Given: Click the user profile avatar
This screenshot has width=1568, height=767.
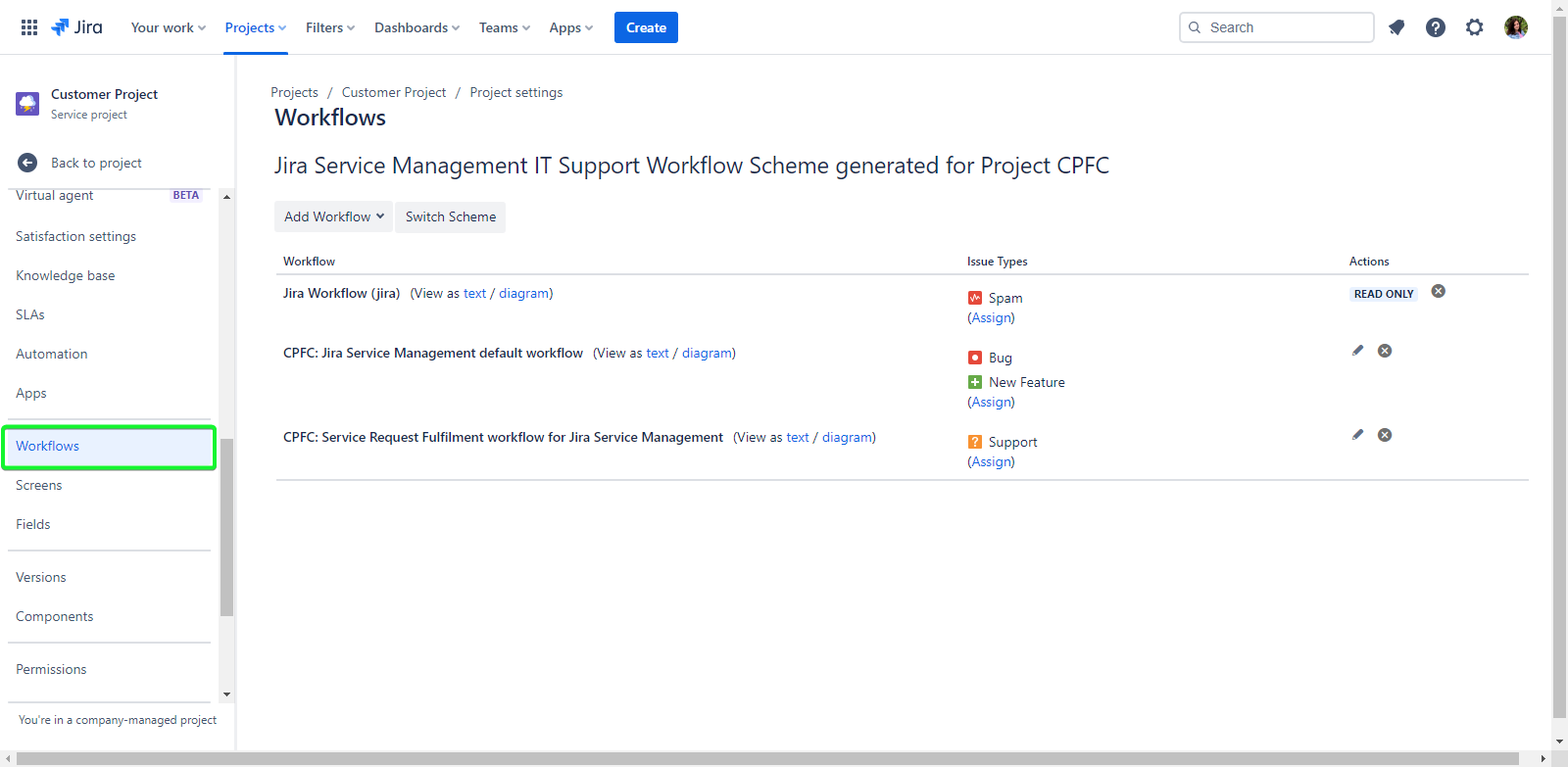Looking at the screenshot, I should pos(1516,27).
